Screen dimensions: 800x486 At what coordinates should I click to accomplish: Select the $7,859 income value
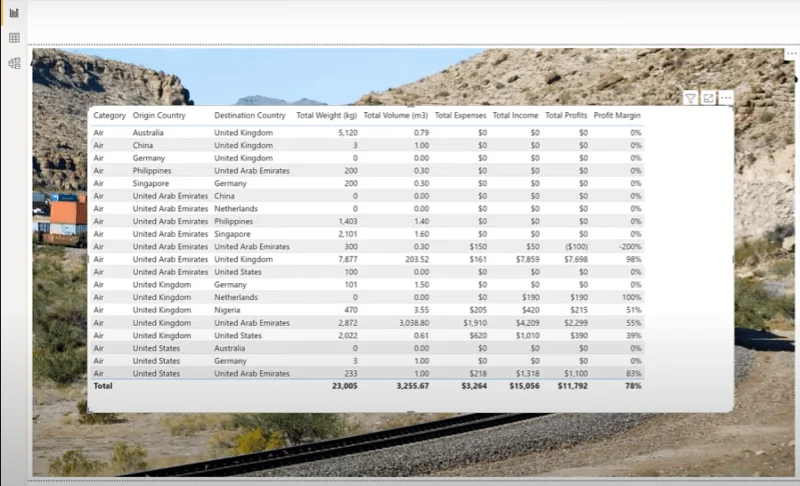(x=527, y=260)
